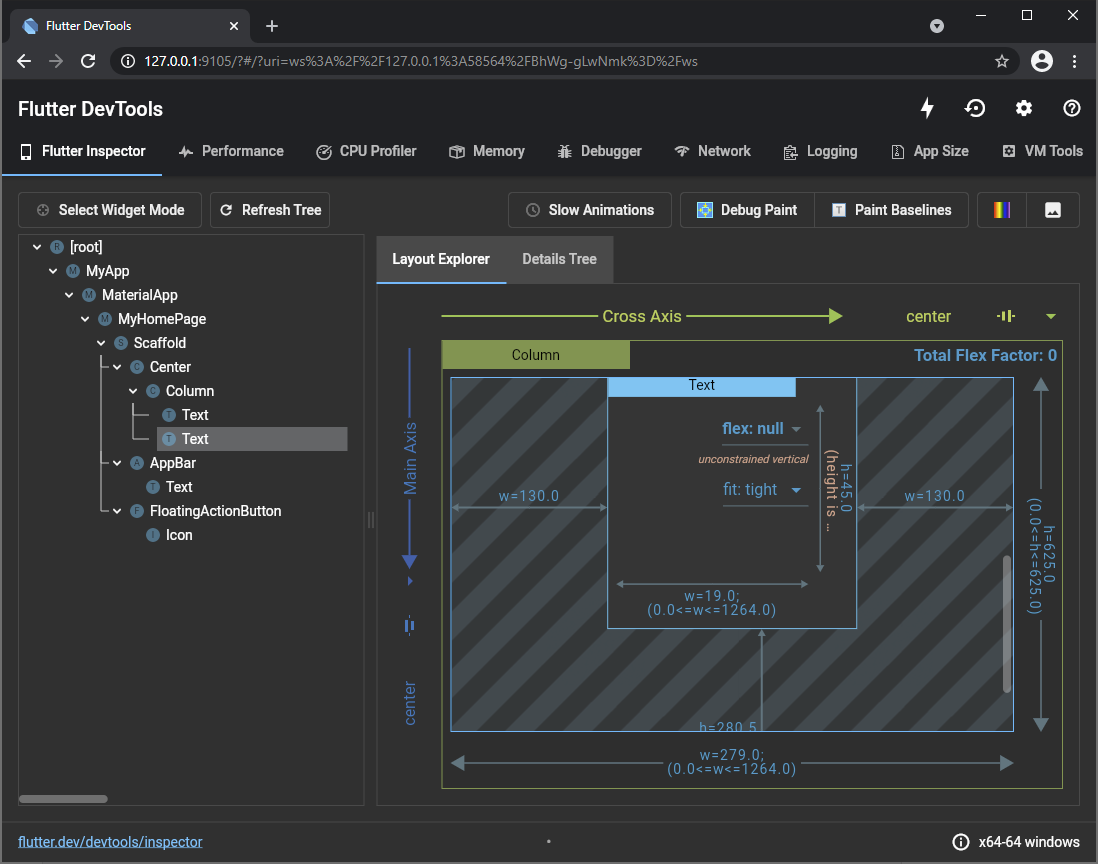1098x864 pixels.
Task: Open the help question mark icon
Action: tap(1071, 108)
